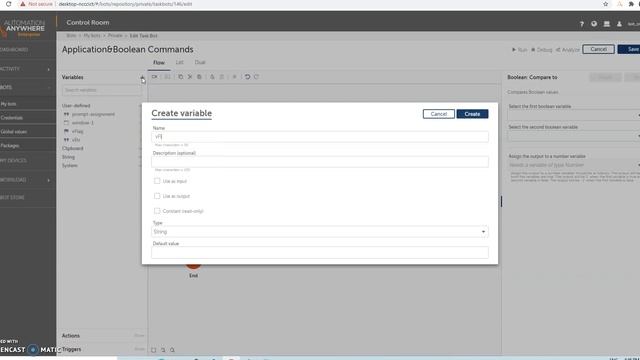
Task: Click the Create button in the dialog
Action: (472, 114)
